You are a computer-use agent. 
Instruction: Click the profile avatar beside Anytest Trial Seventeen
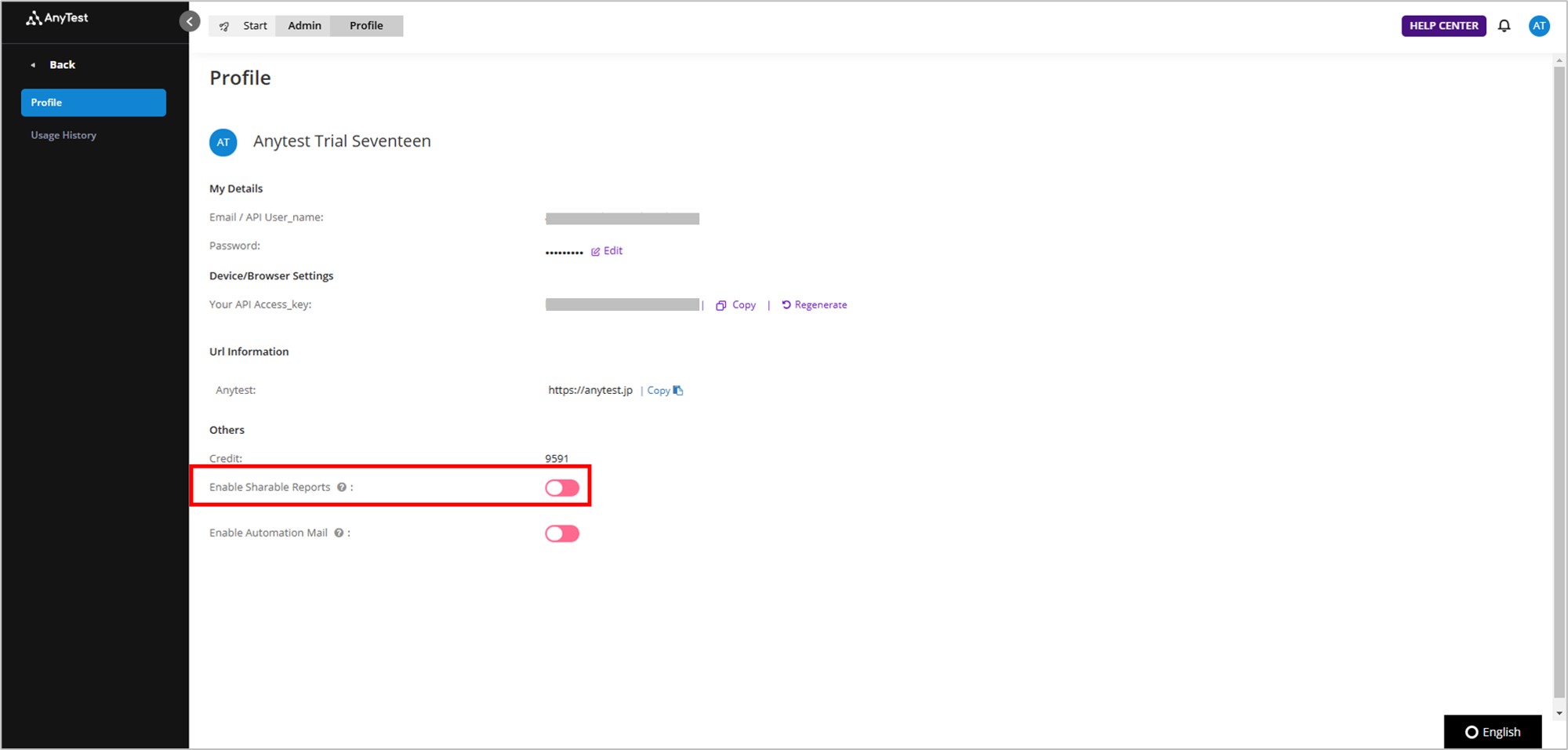point(223,142)
